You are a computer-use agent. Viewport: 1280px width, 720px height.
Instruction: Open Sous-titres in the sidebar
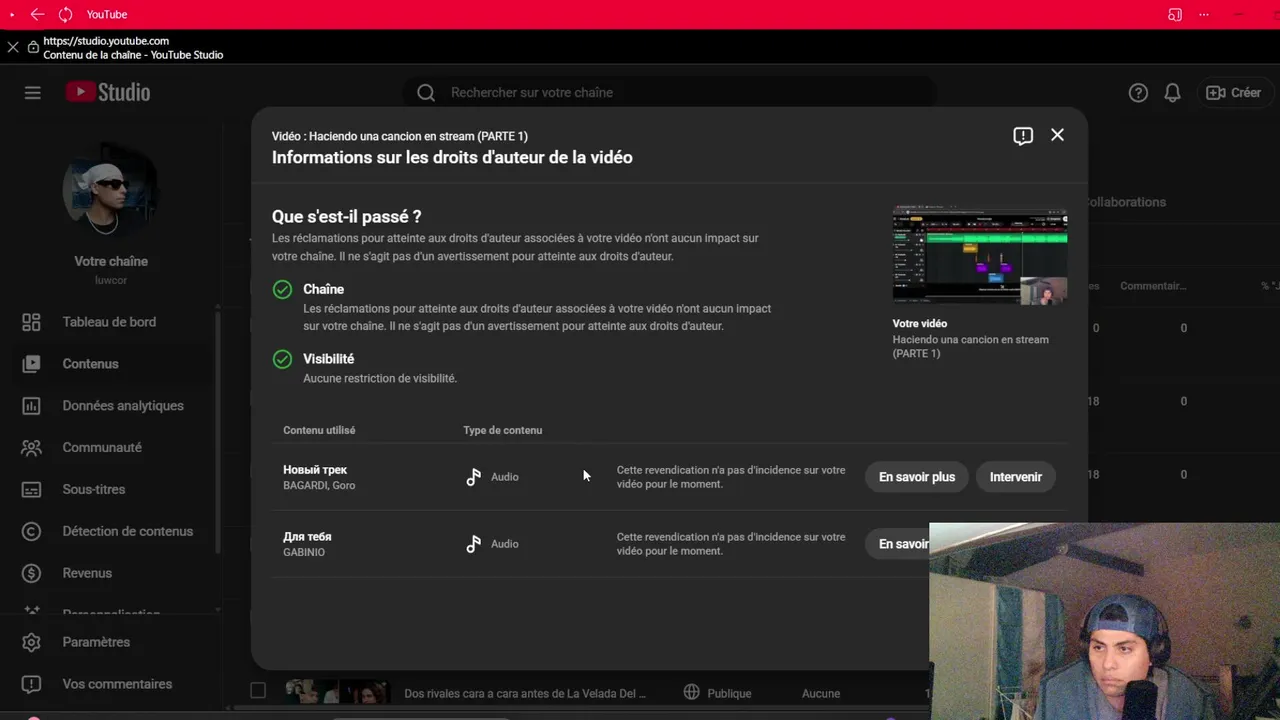[93, 490]
